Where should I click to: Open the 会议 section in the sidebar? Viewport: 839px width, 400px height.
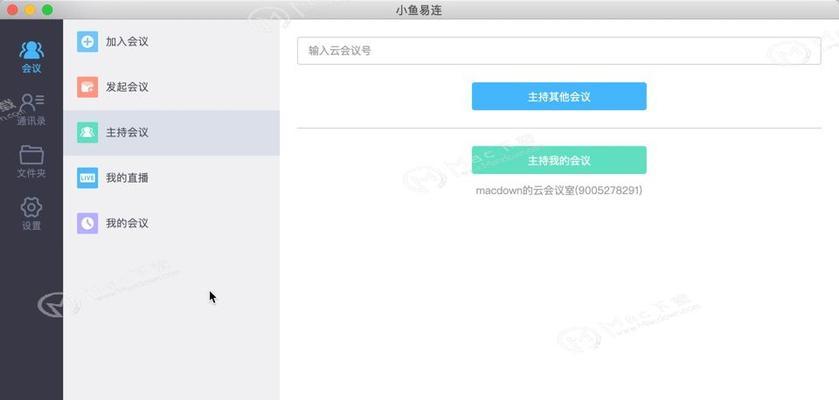click(32, 57)
